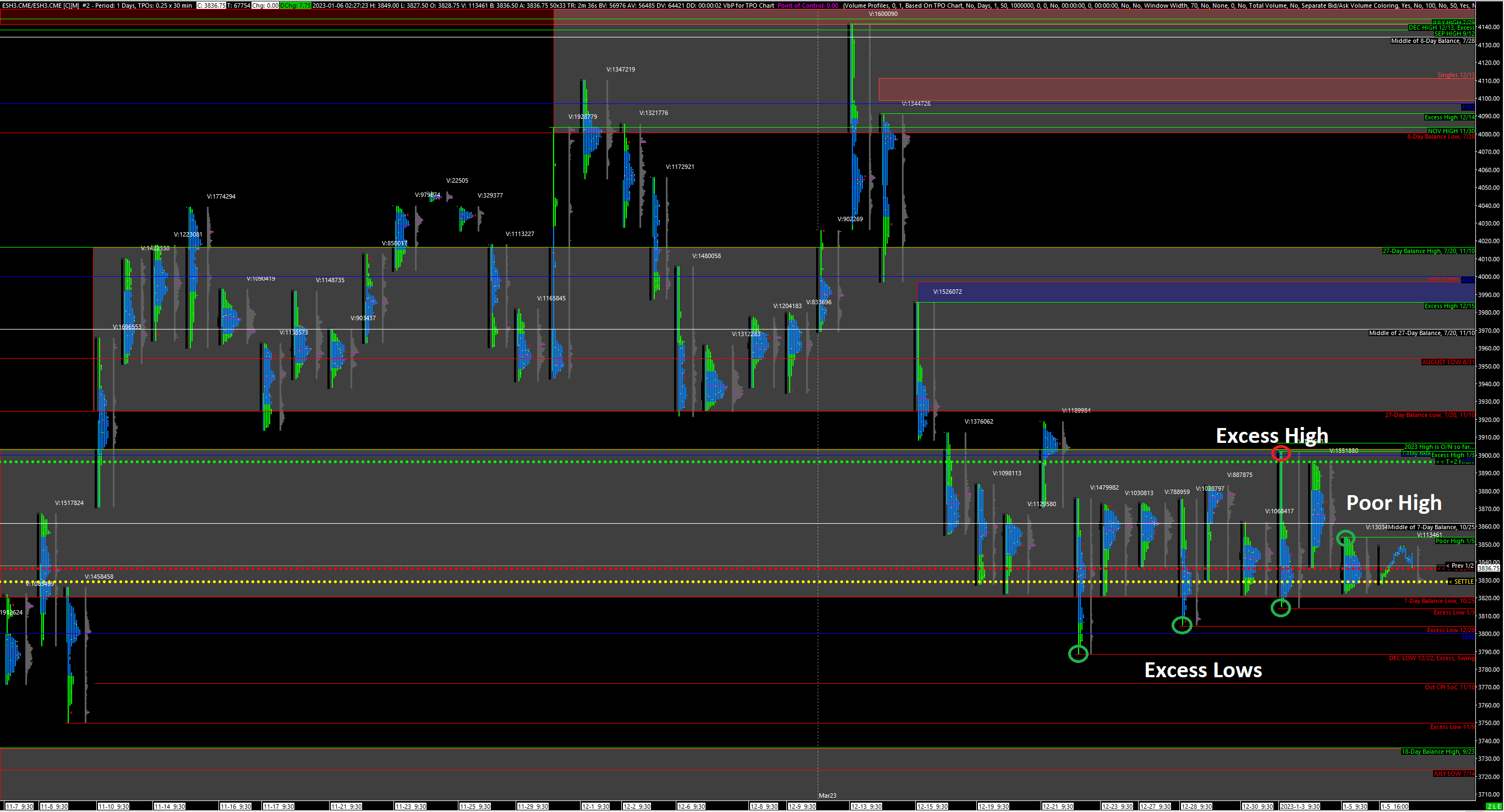Click the 1-5 16:00 session time marker
Viewport: 1504px width, 812px height.
click(1394, 806)
